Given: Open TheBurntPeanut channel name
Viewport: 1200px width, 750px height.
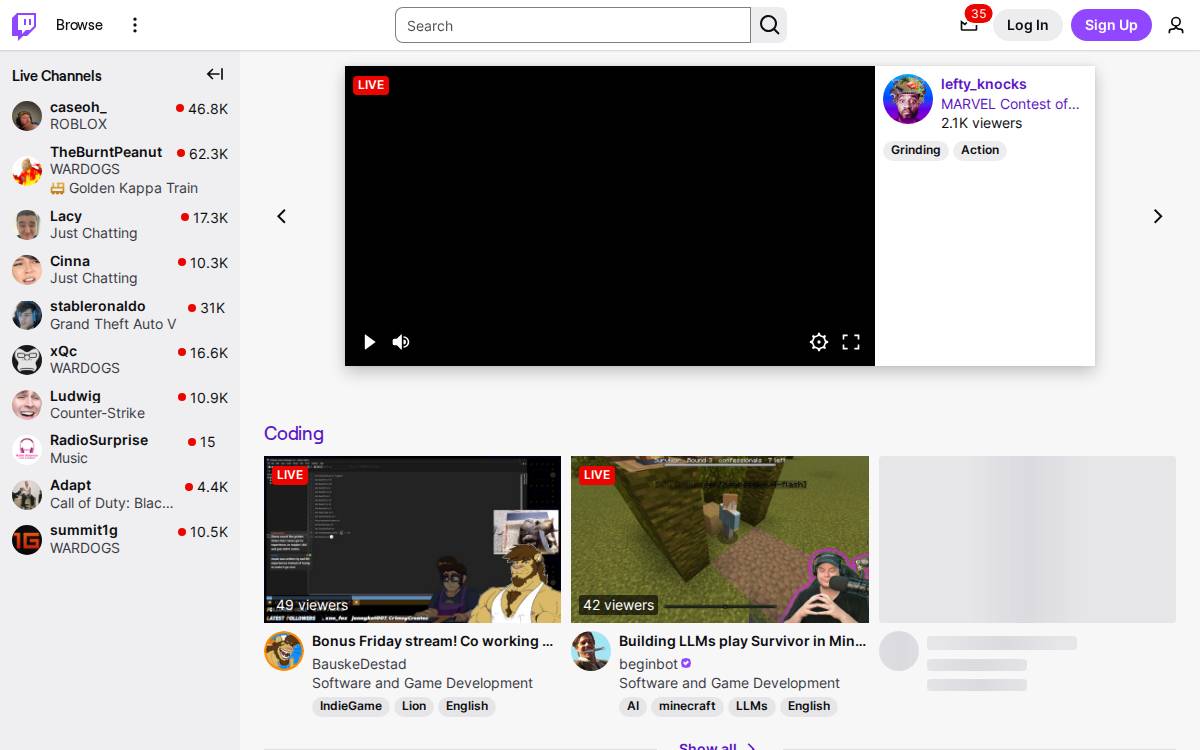Looking at the screenshot, I should 106,152.
